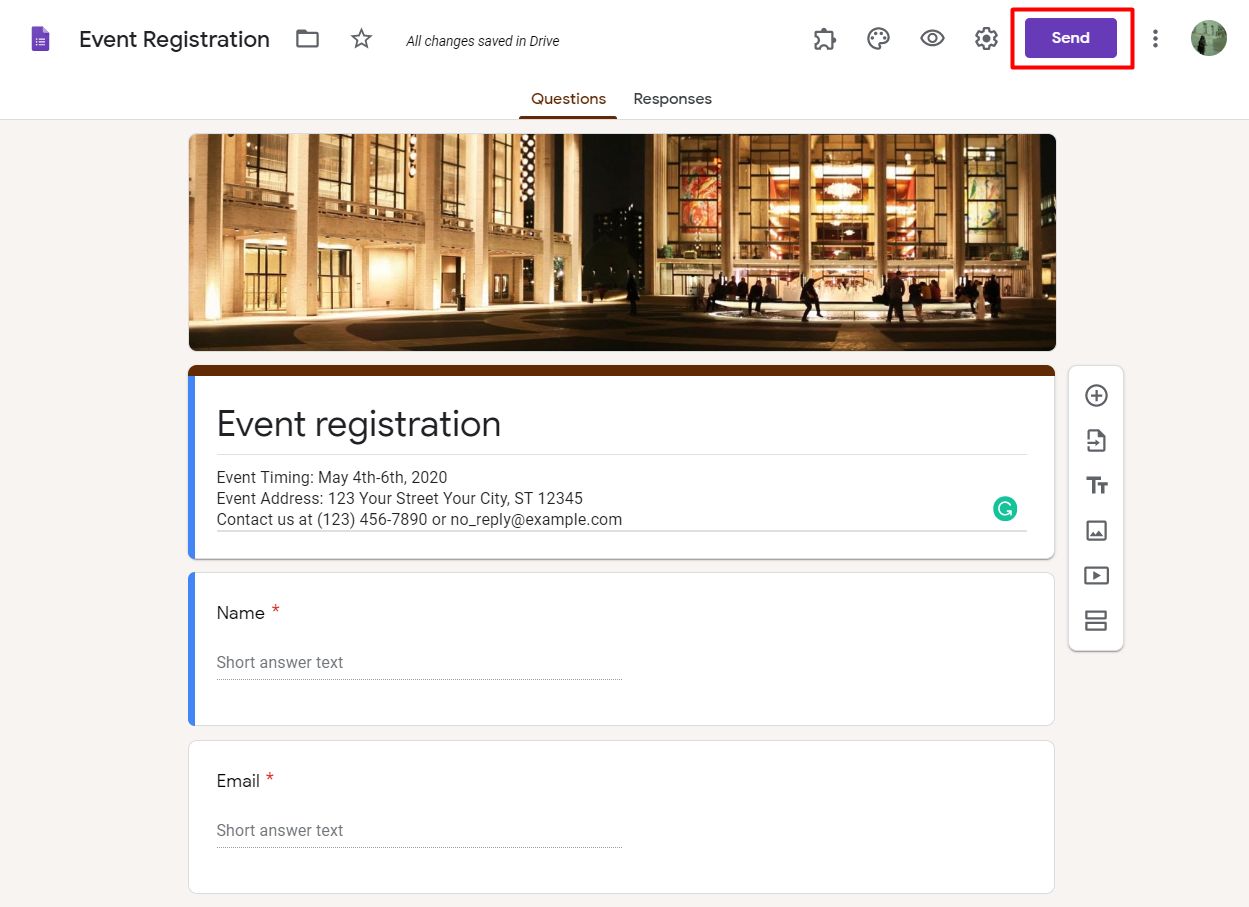Click the Send button
The width and height of the screenshot is (1249, 907).
[1070, 38]
